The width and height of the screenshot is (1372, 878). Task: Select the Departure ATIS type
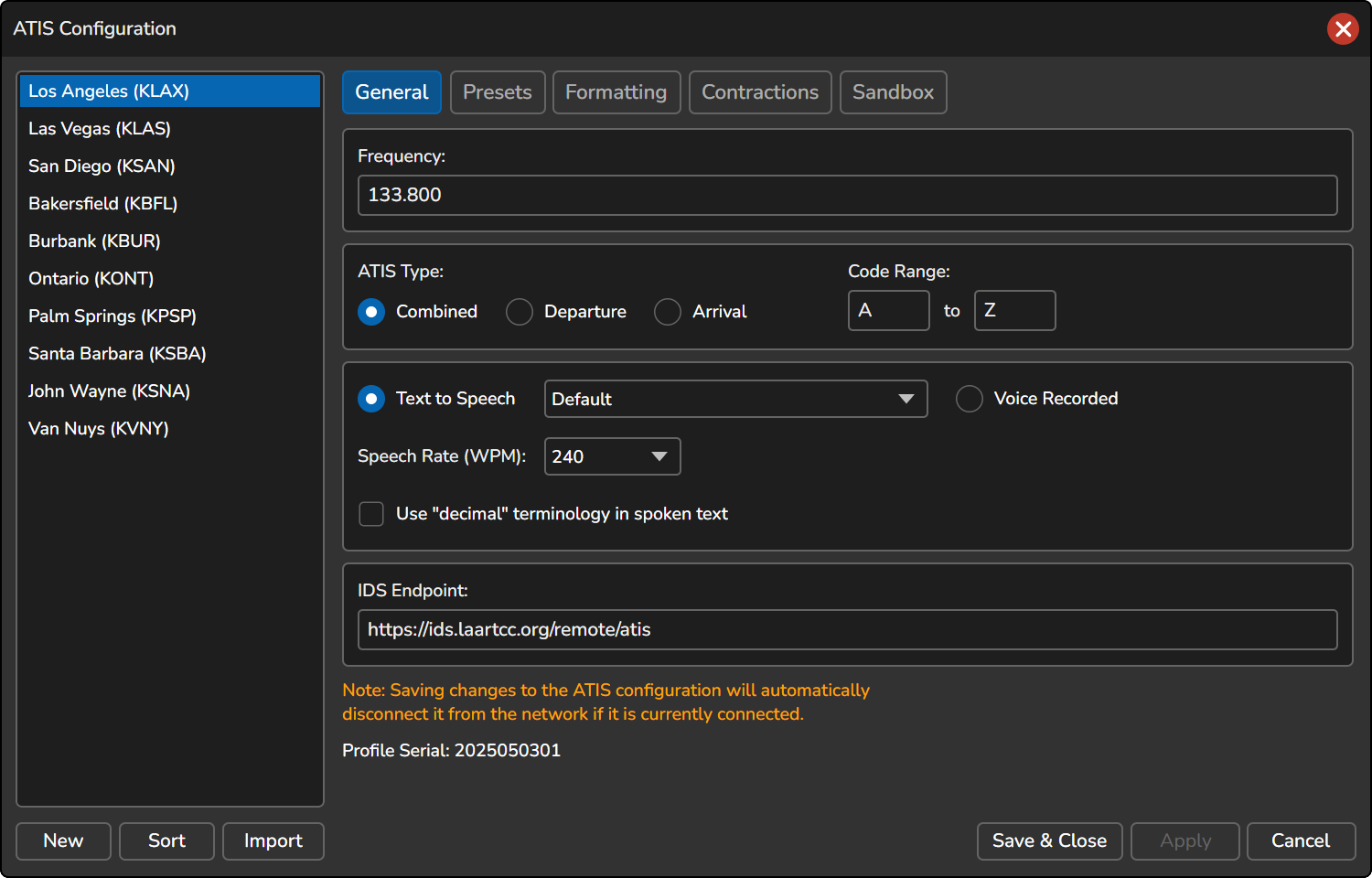point(520,312)
